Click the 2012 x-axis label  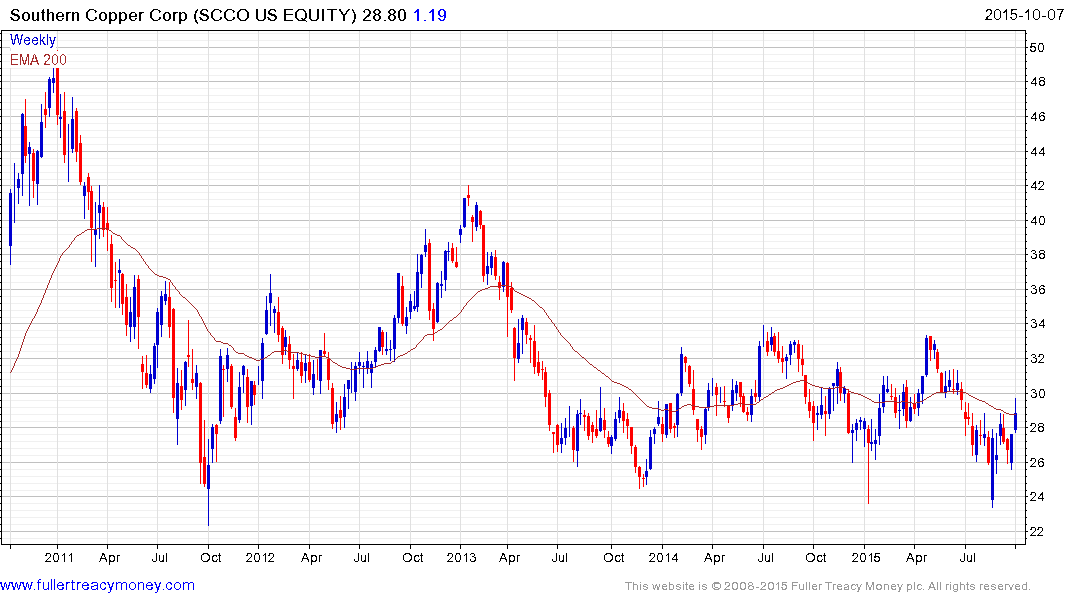pyautogui.click(x=260, y=557)
